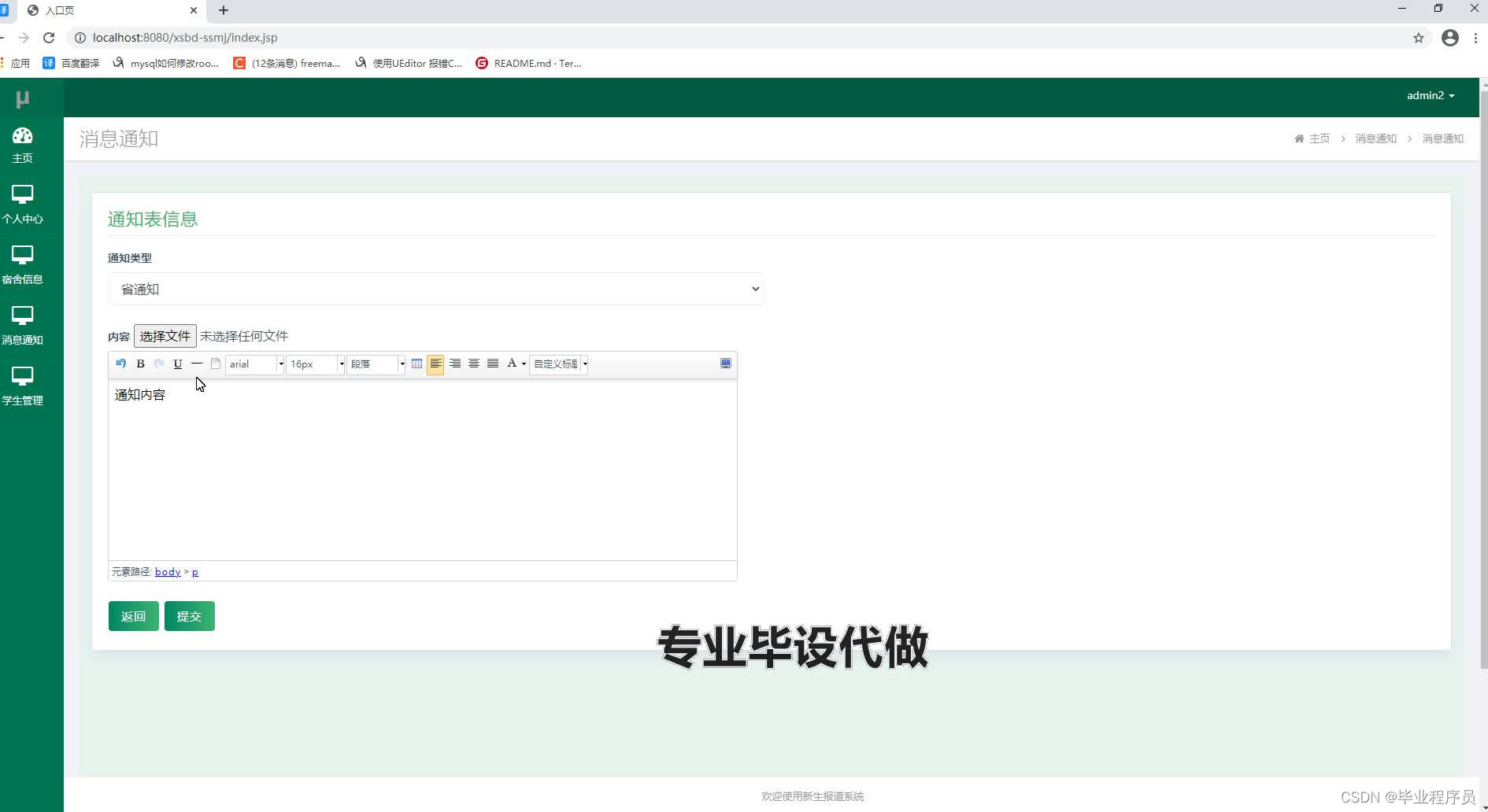The width and height of the screenshot is (1488, 812).
Task: Click the undo icon in editor toolbar
Action: 120,364
